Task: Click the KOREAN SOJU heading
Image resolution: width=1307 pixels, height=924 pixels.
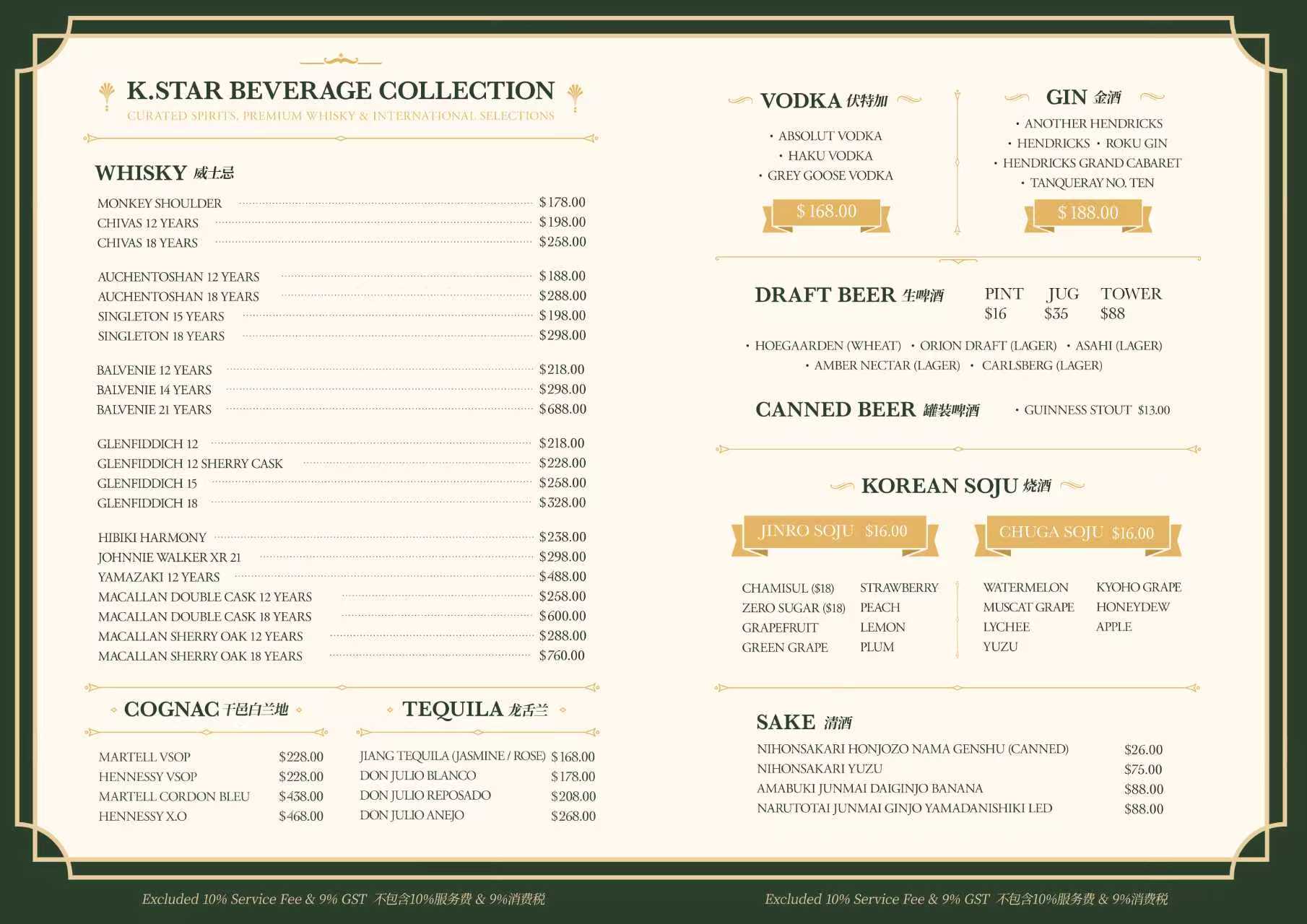Action: point(956,486)
